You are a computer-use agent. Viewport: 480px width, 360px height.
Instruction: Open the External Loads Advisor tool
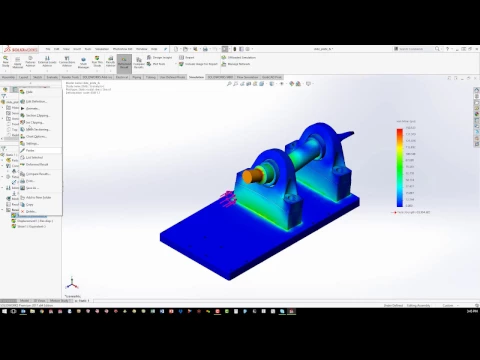pos(47,61)
